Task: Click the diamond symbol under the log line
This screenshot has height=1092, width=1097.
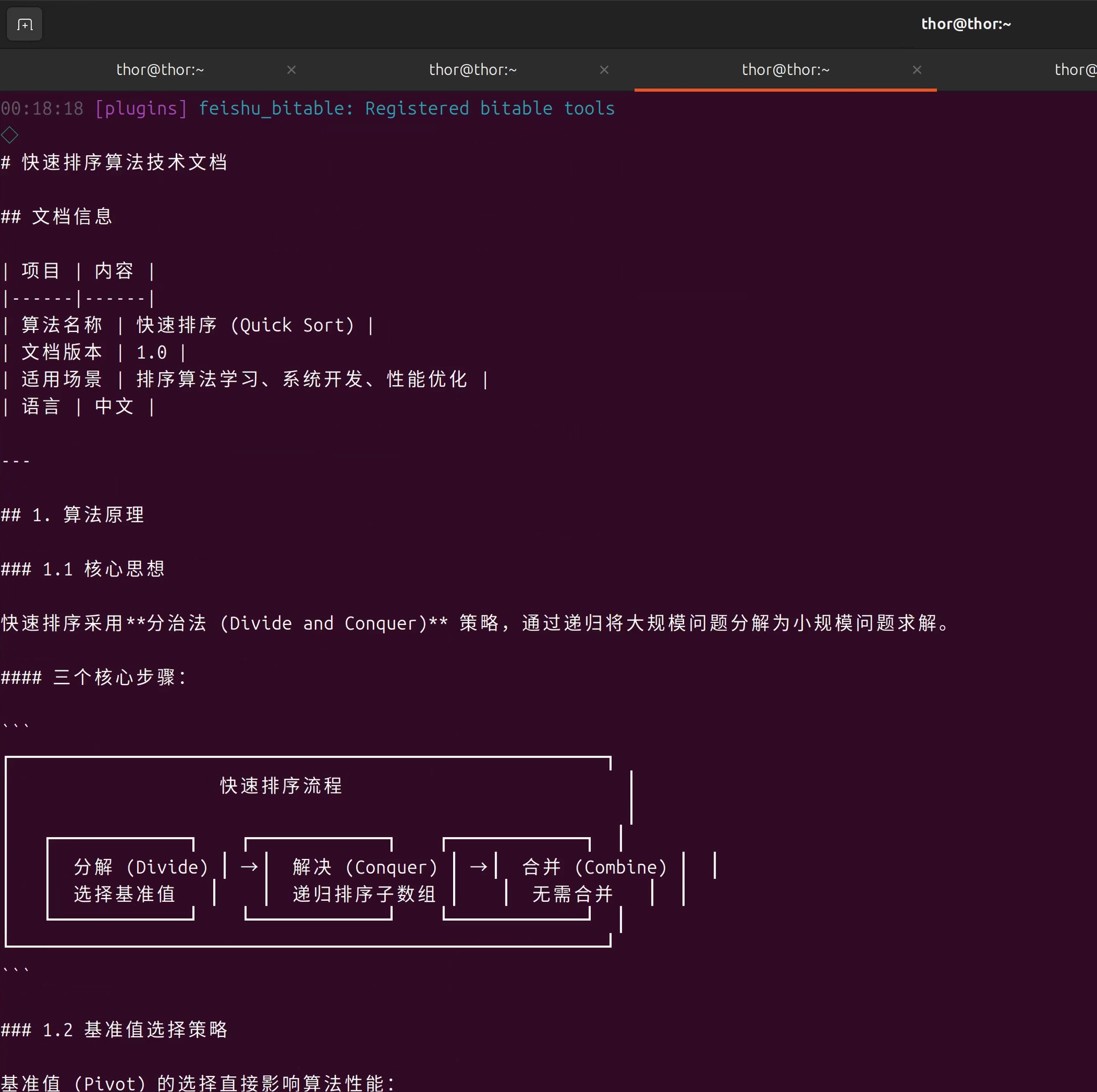Action: coord(10,135)
